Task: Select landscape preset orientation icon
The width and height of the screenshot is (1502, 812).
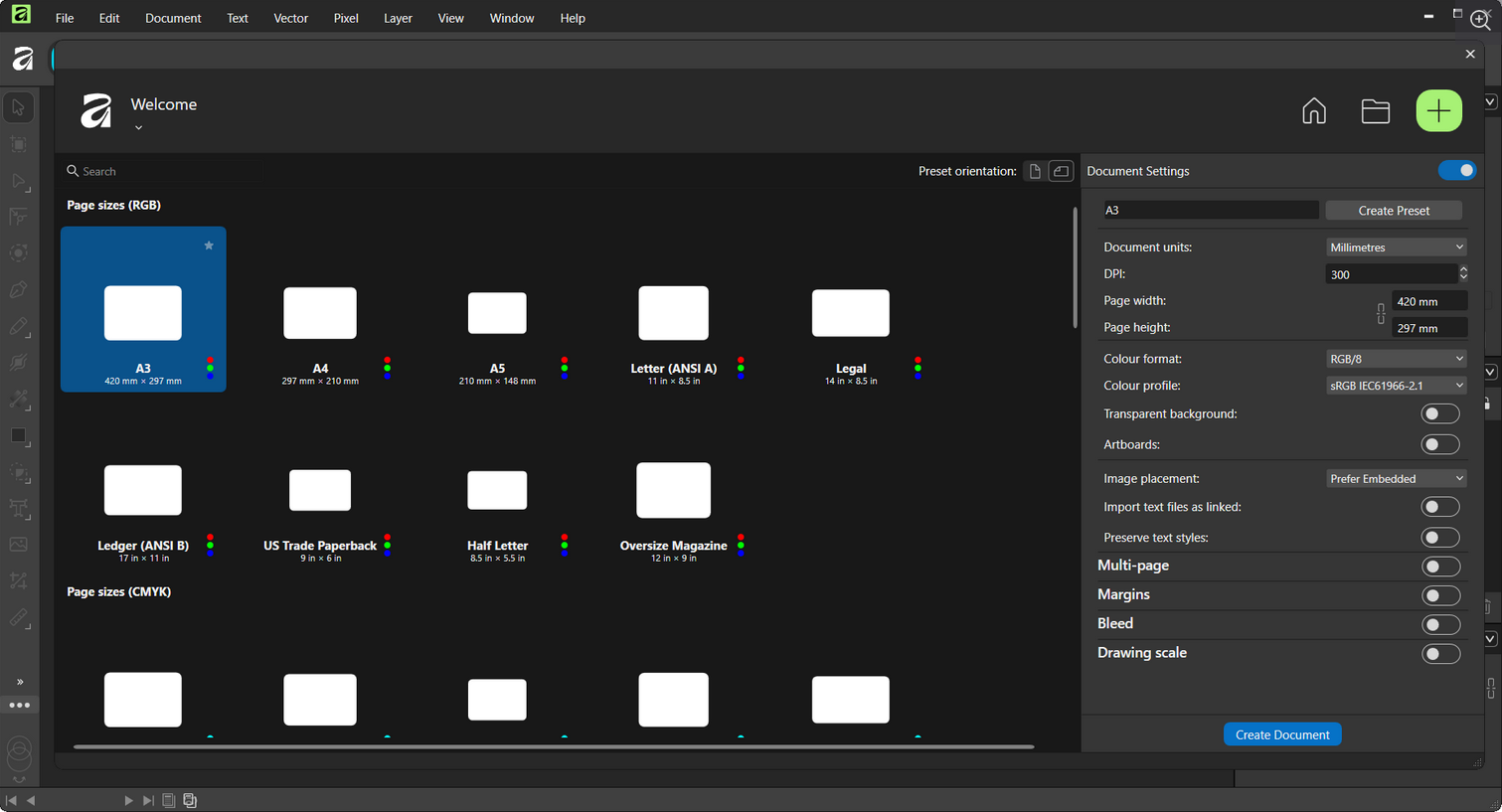Action: tap(1061, 171)
